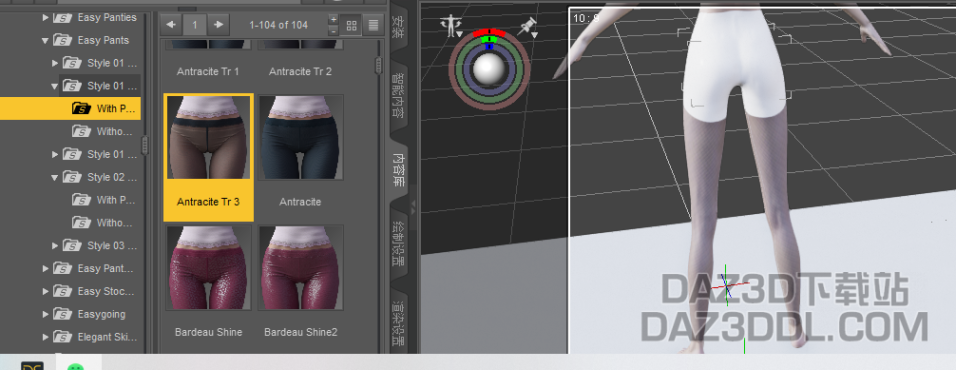Click the pin icon in viewport
Viewport: 956px width, 370px height.
[527, 27]
